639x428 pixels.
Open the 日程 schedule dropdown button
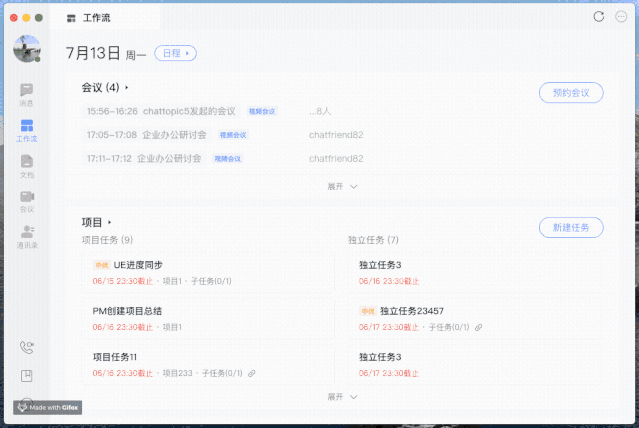point(175,53)
